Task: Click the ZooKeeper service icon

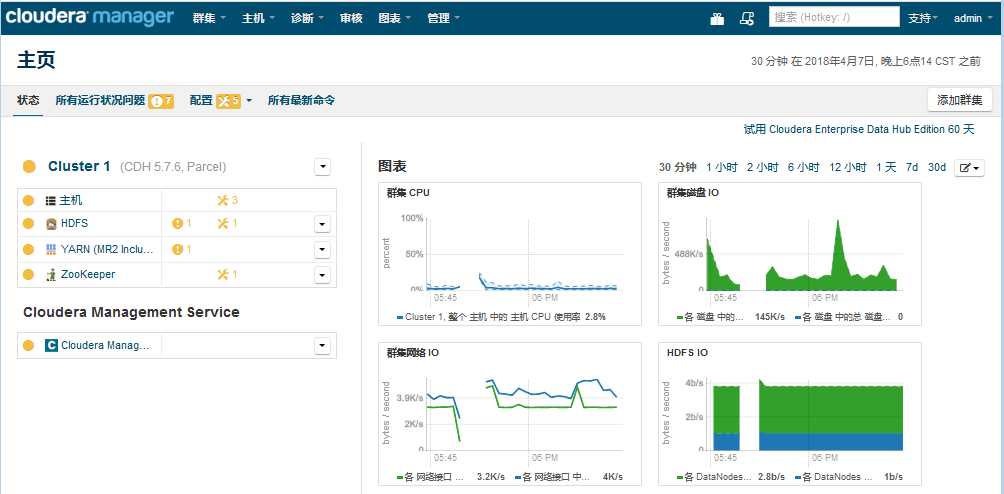Action: pos(51,275)
